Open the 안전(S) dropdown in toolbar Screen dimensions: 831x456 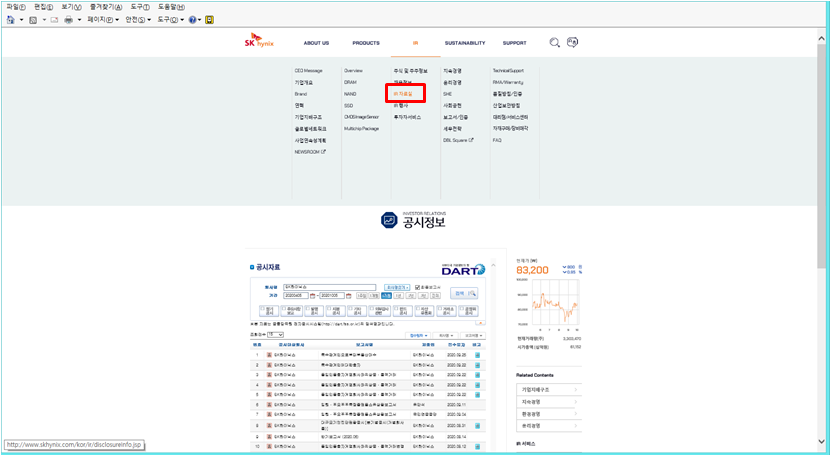pos(138,20)
